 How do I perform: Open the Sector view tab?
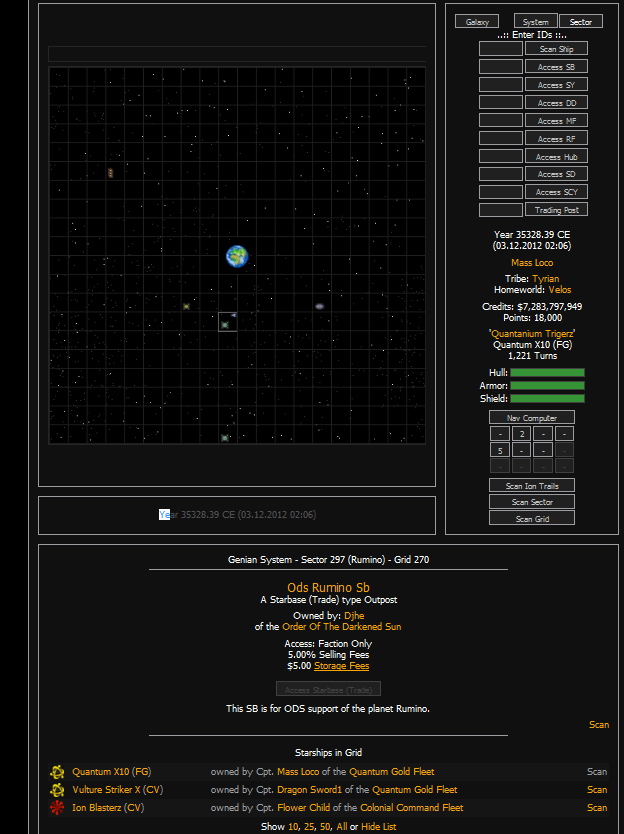[x=581, y=22]
